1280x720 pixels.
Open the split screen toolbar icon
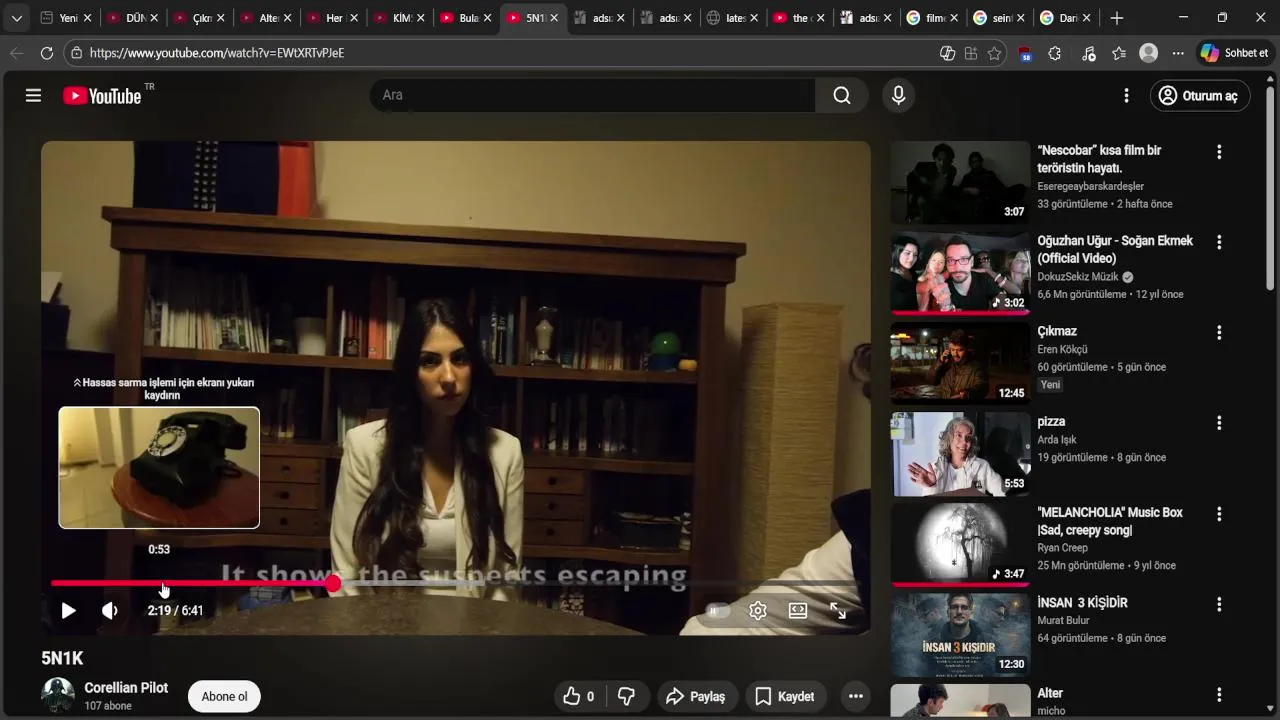tap(970, 53)
